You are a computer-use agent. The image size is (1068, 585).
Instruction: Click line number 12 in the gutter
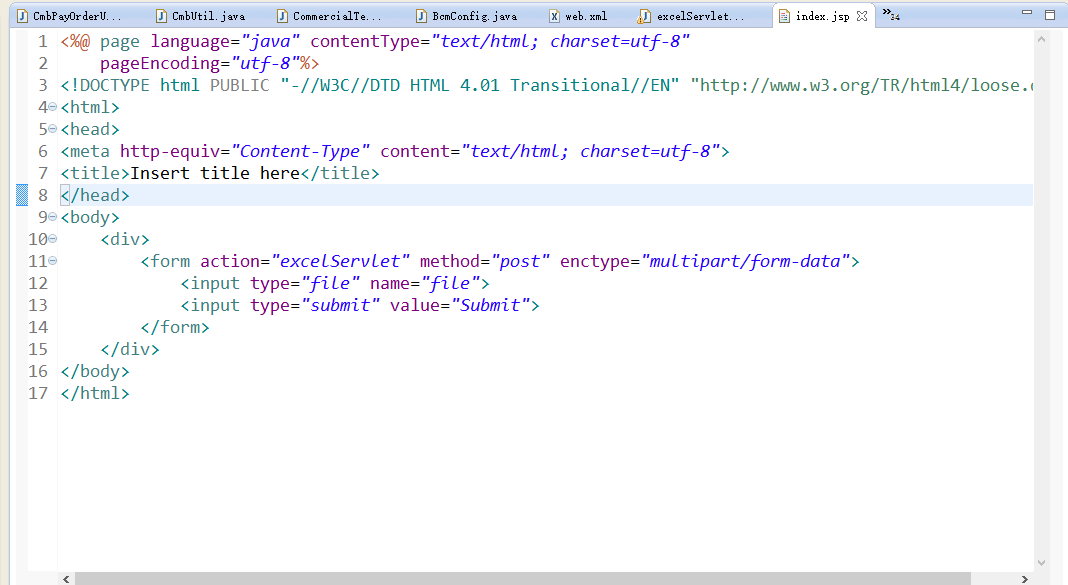(x=38, y=283)
